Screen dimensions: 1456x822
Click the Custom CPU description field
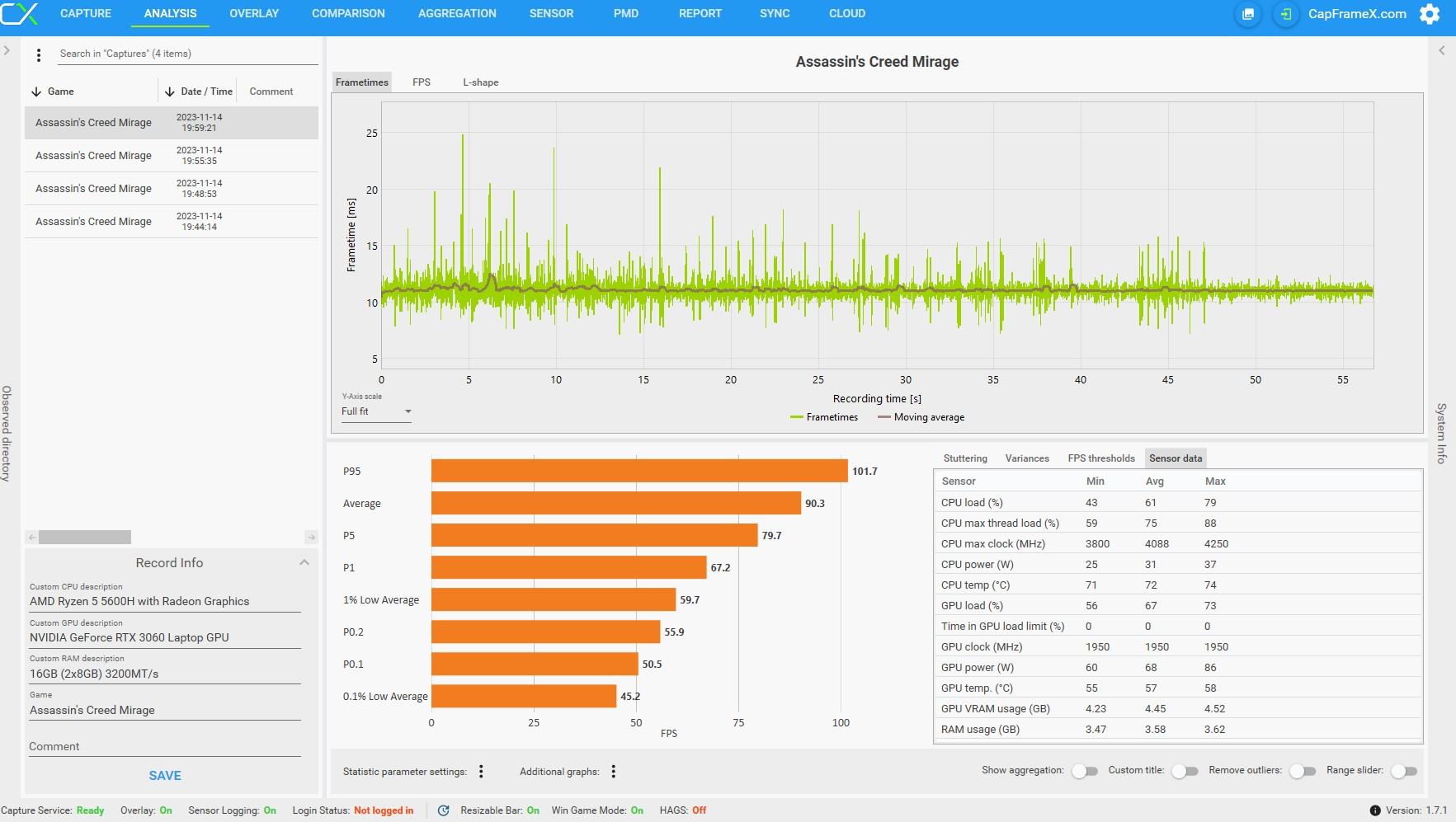165,602
